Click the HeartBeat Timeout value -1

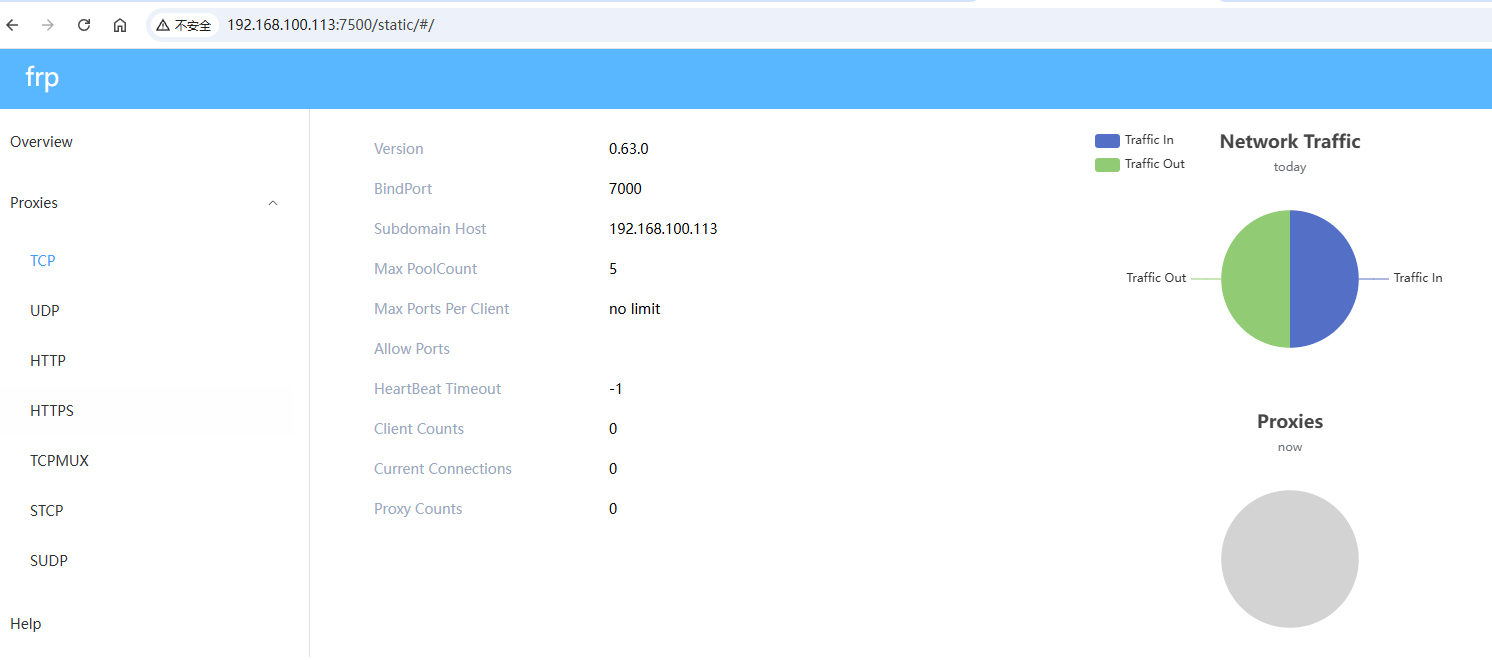(x=616, y=389)
